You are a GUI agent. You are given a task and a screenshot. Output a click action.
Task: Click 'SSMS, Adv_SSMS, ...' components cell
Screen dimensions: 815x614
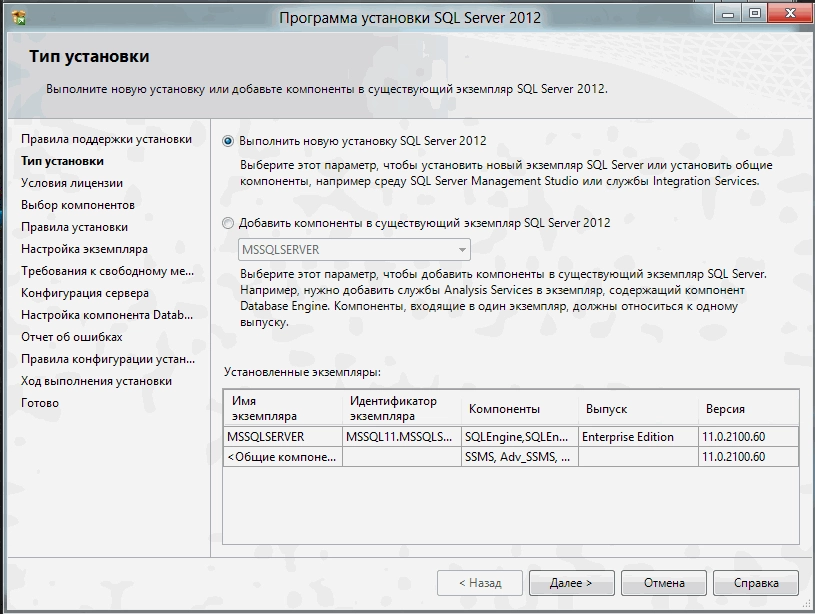point(520,457)
